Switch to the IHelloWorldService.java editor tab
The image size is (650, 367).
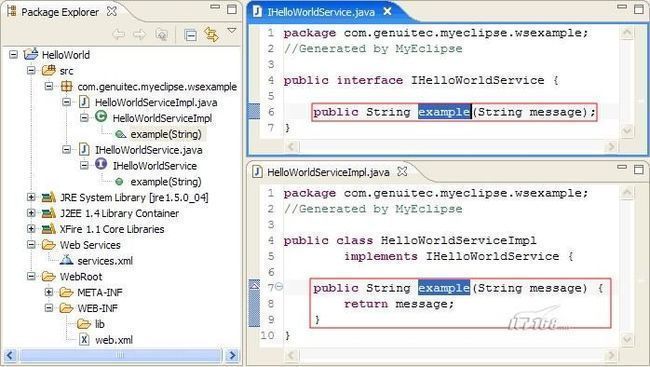click(321, 12)
